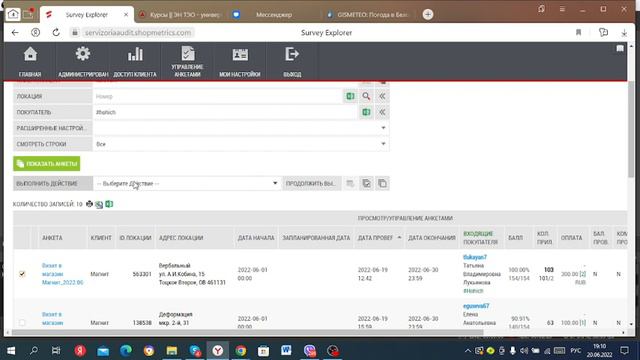Reload the page with browser refresh icon

pos(56,33)
